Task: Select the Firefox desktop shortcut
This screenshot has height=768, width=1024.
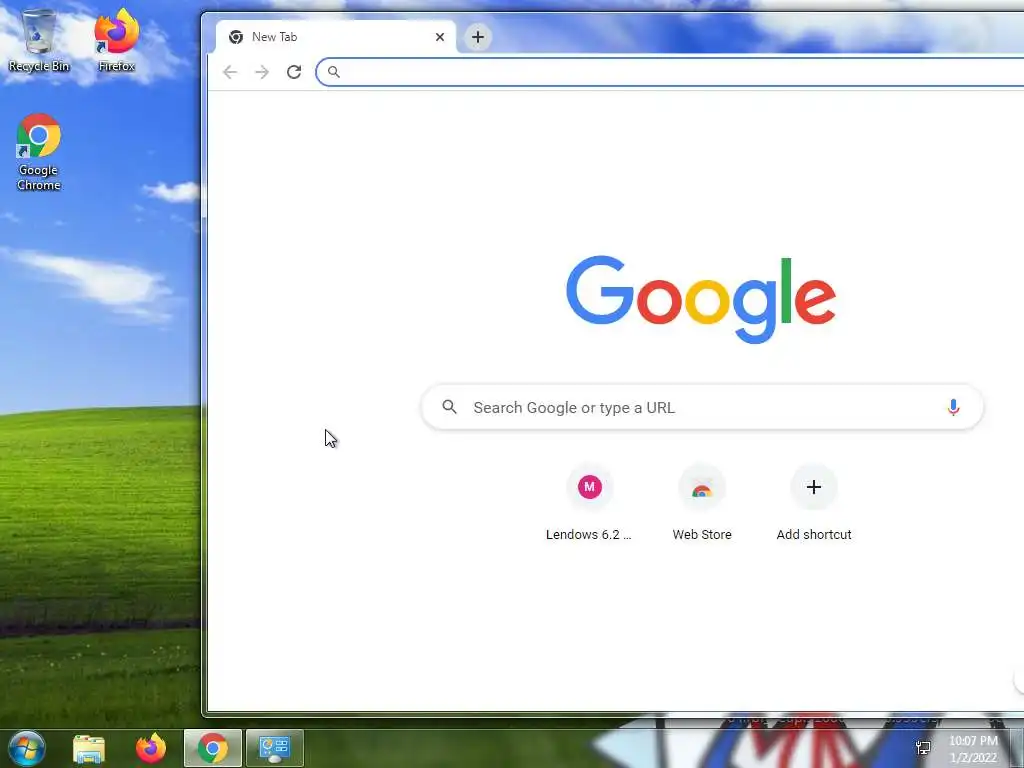Action: click(116, 40)
